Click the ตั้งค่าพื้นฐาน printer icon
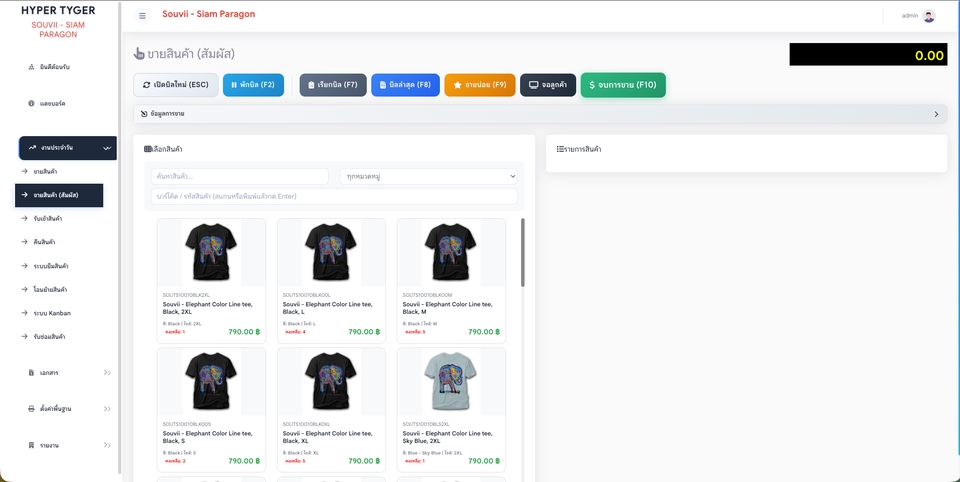 coord(31,409)
